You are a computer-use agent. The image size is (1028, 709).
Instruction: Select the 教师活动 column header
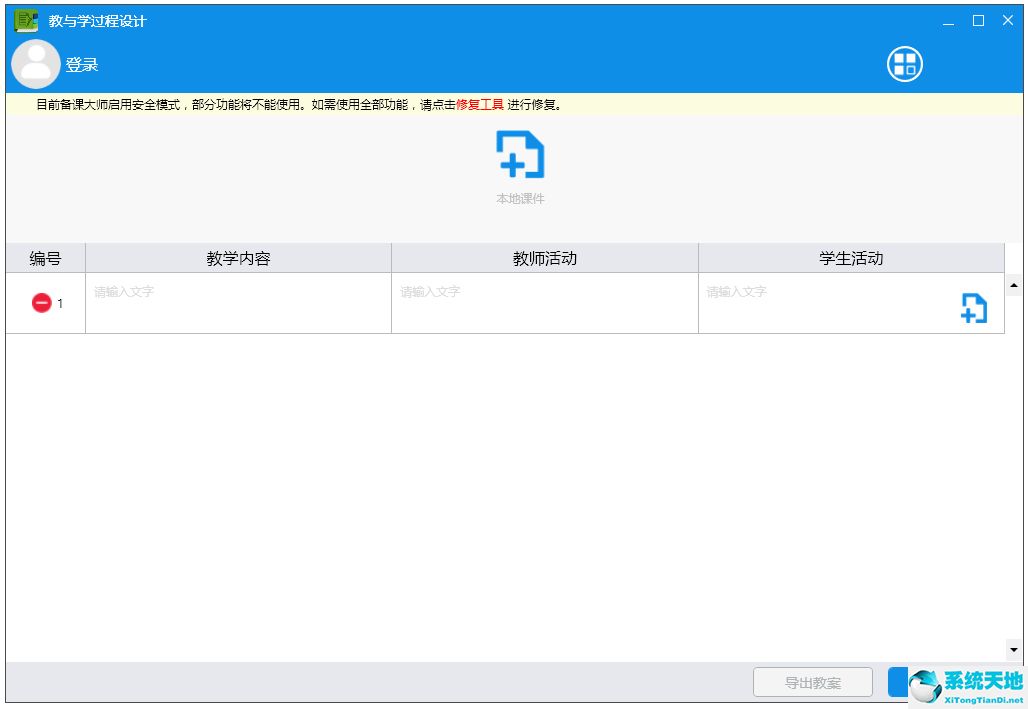click(544, 258)
